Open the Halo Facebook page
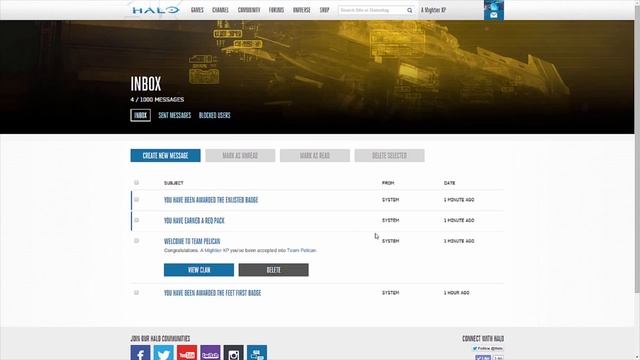 point(140,353)
